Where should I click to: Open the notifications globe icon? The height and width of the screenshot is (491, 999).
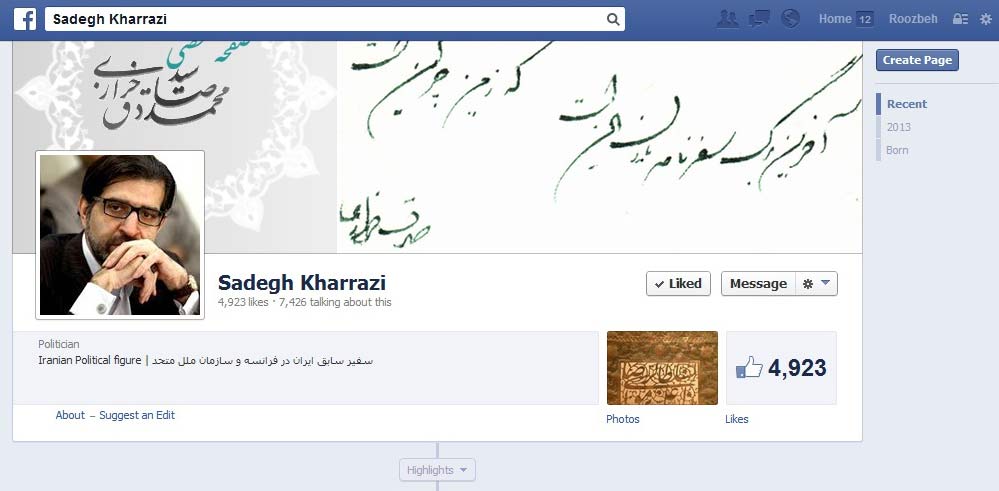coord(790,18)
